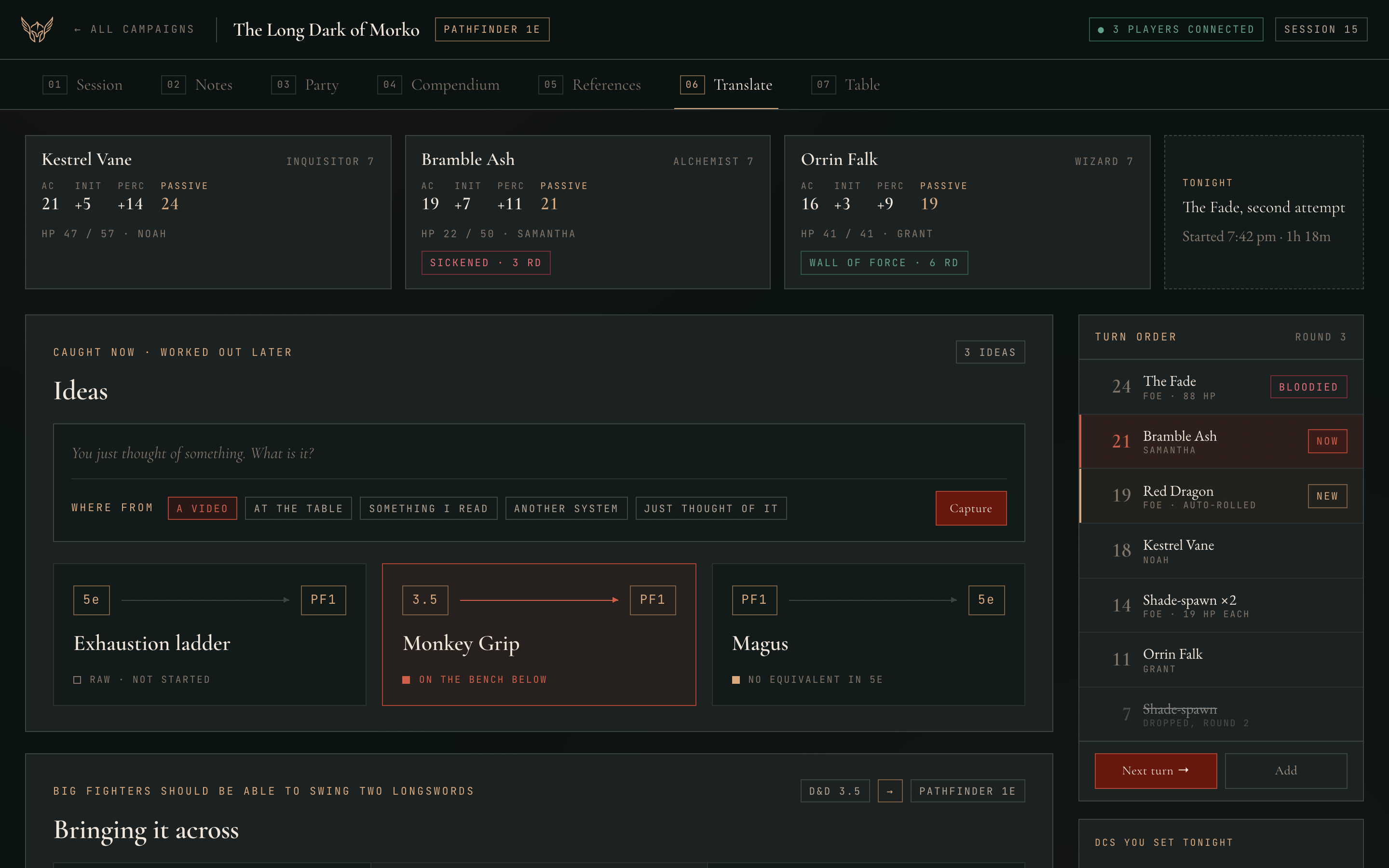Open Kestrel Vane's character card
Image resolution: width=1389 pixels, height=868 pixels.
[208, 212]
